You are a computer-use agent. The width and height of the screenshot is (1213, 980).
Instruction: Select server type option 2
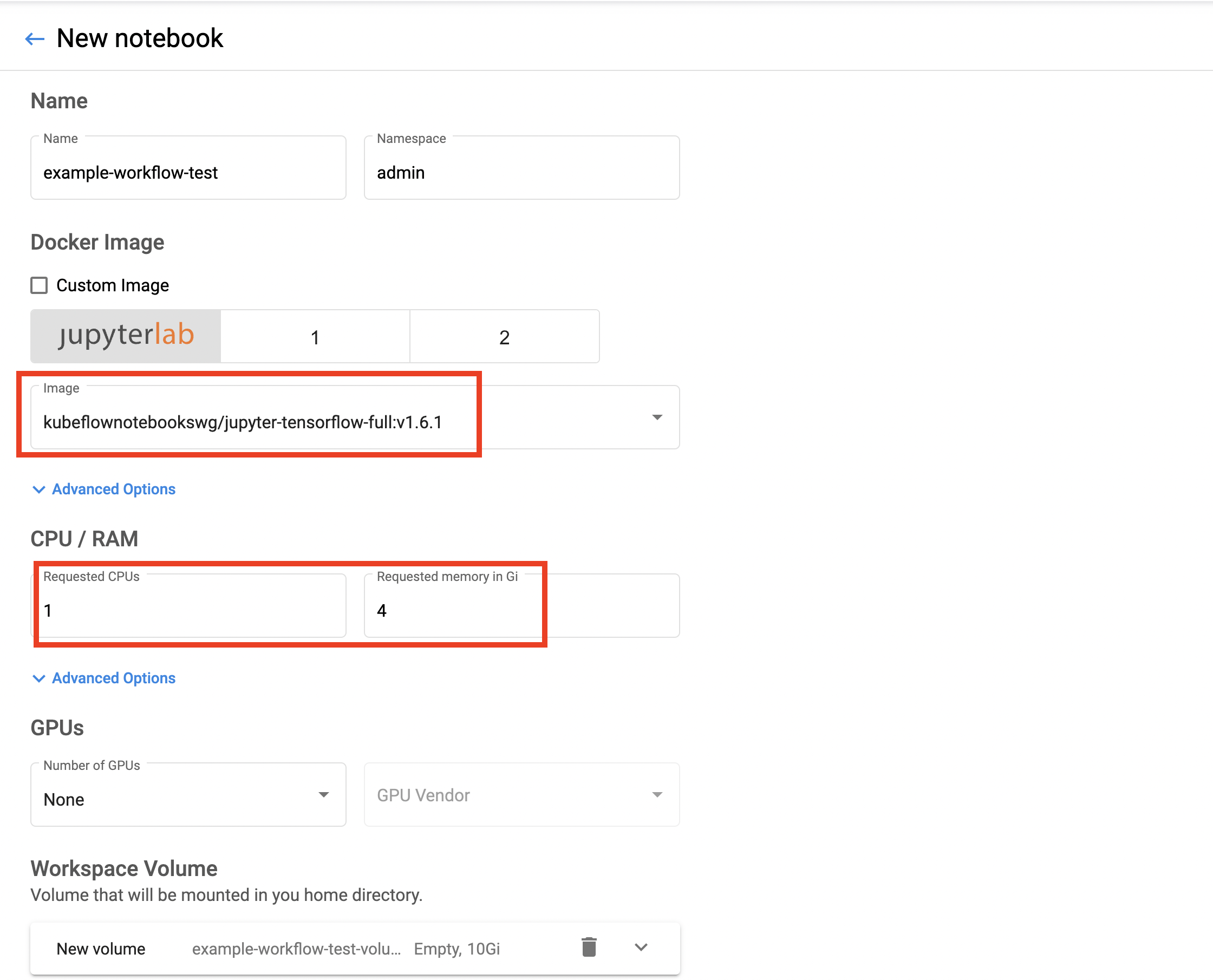click(504, 337)
